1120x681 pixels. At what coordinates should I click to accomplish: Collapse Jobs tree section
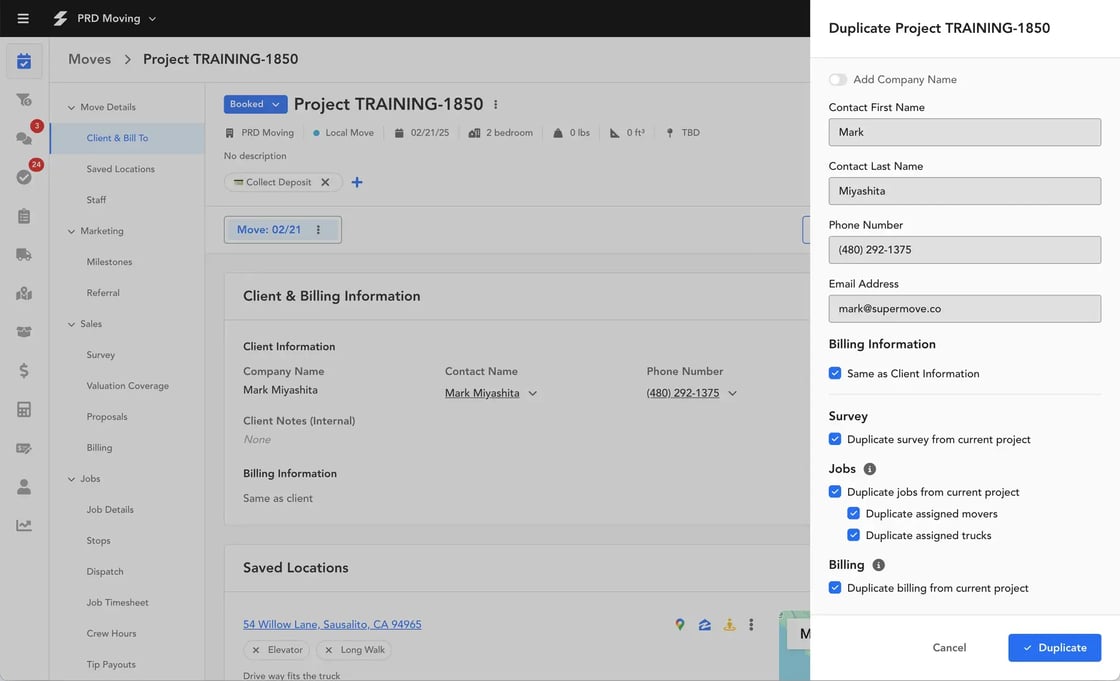(x=71, y=479)
